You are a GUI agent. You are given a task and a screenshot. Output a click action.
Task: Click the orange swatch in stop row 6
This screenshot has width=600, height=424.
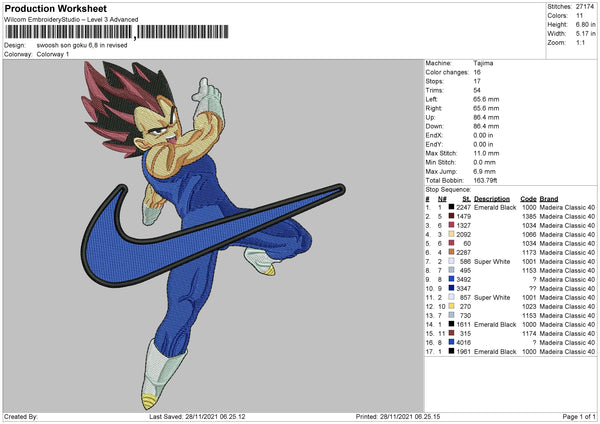coord(452,252)
